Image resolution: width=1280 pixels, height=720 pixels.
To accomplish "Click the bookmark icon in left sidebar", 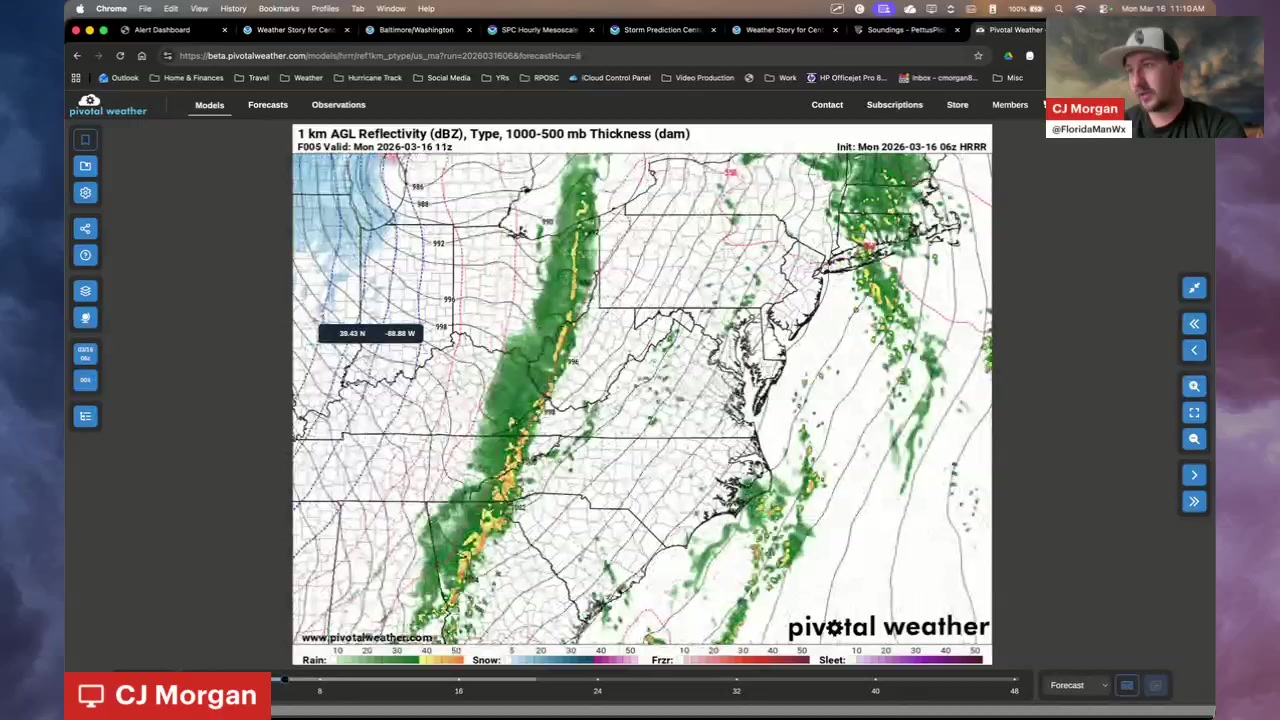I will click(85, 140).
